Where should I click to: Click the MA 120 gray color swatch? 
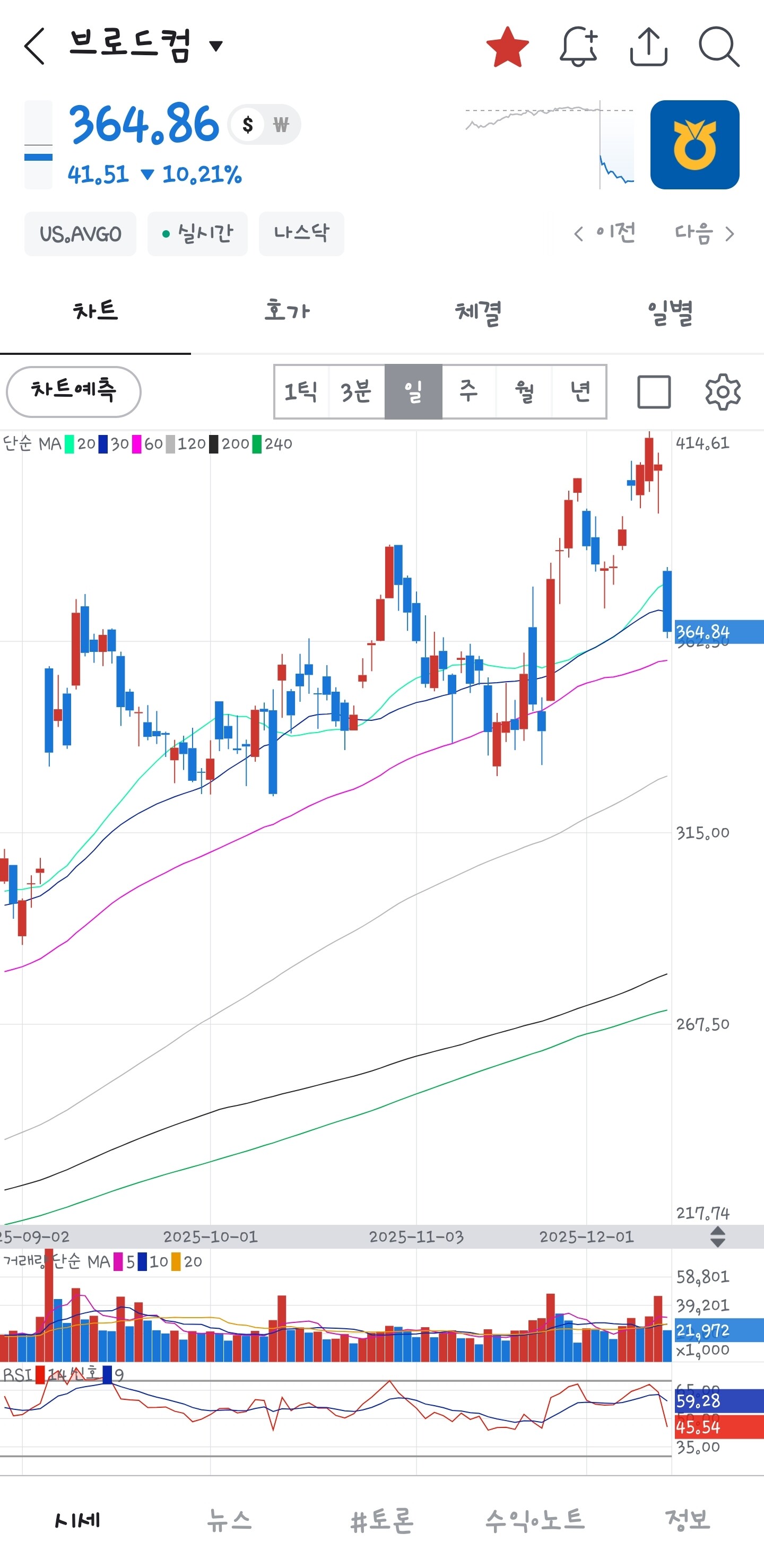point(170,445)
